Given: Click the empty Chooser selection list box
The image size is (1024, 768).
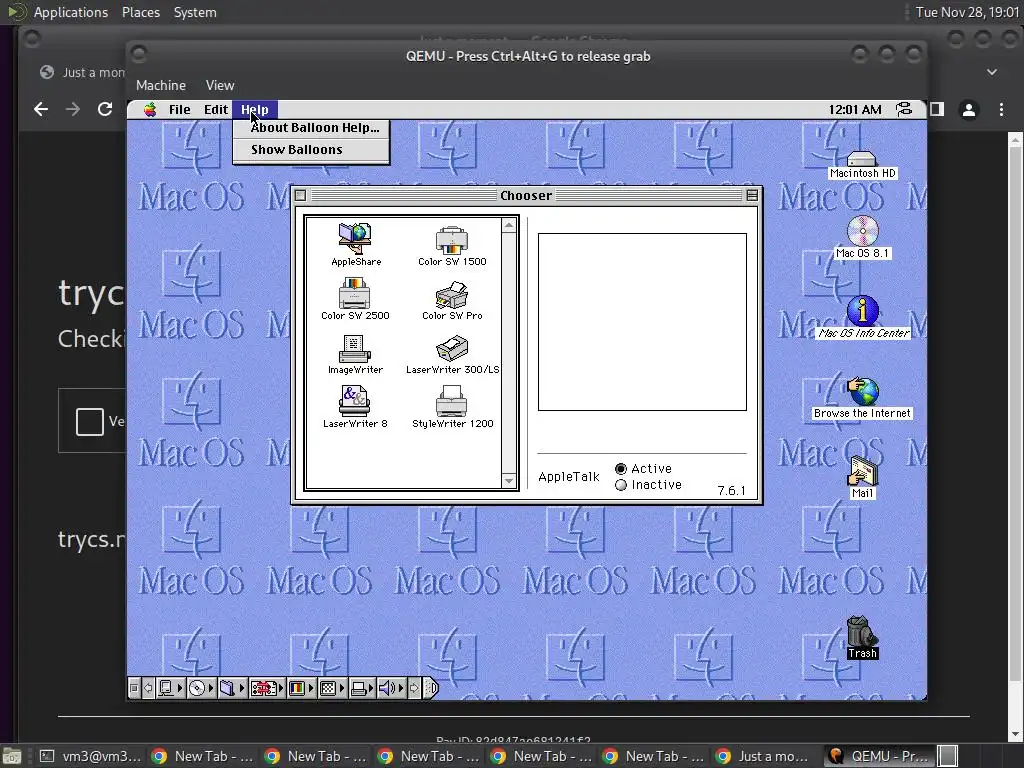Looking at the screenshot, I should coord(642,322).
